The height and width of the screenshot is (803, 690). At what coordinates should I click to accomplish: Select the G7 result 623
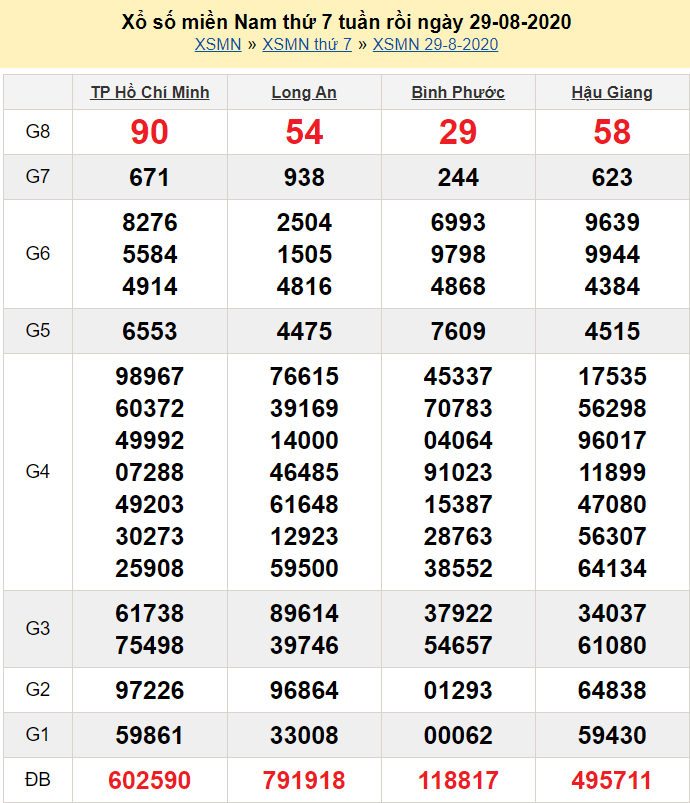[x=612, y=177]
